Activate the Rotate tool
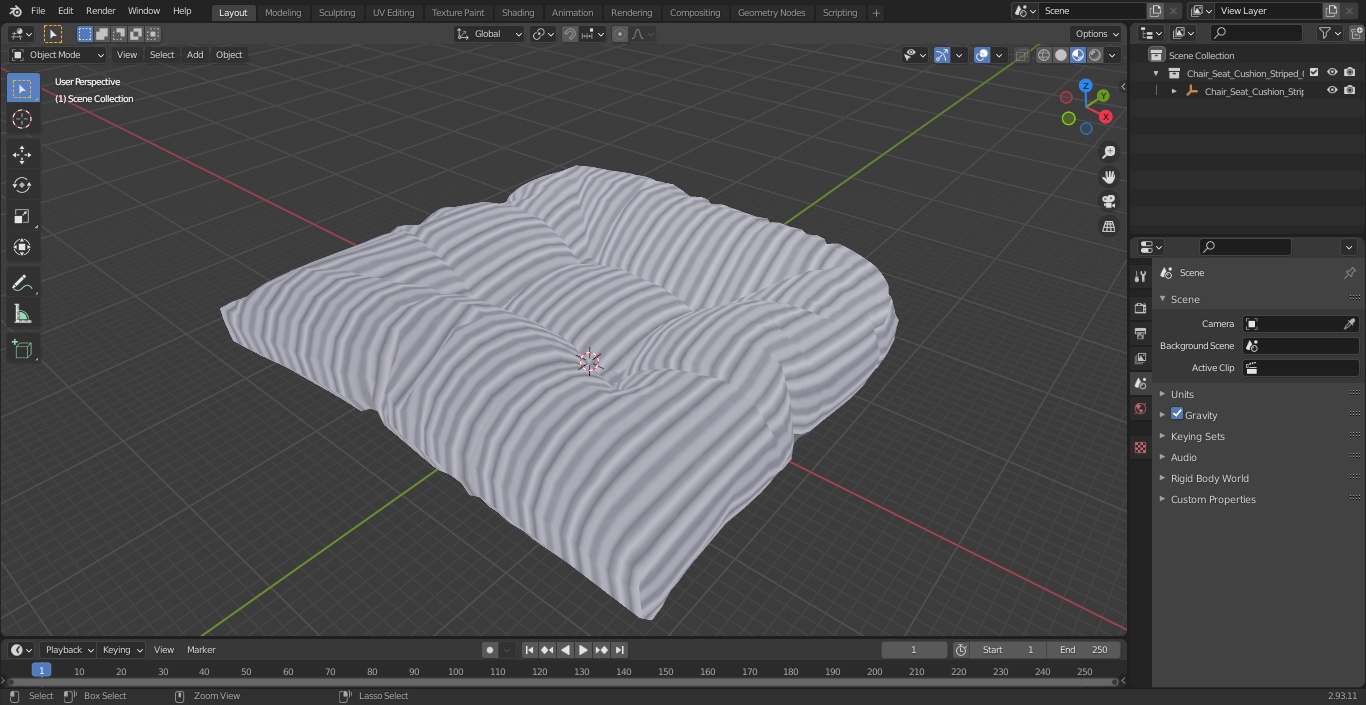The image size is (1366, 705). [22, 185]
